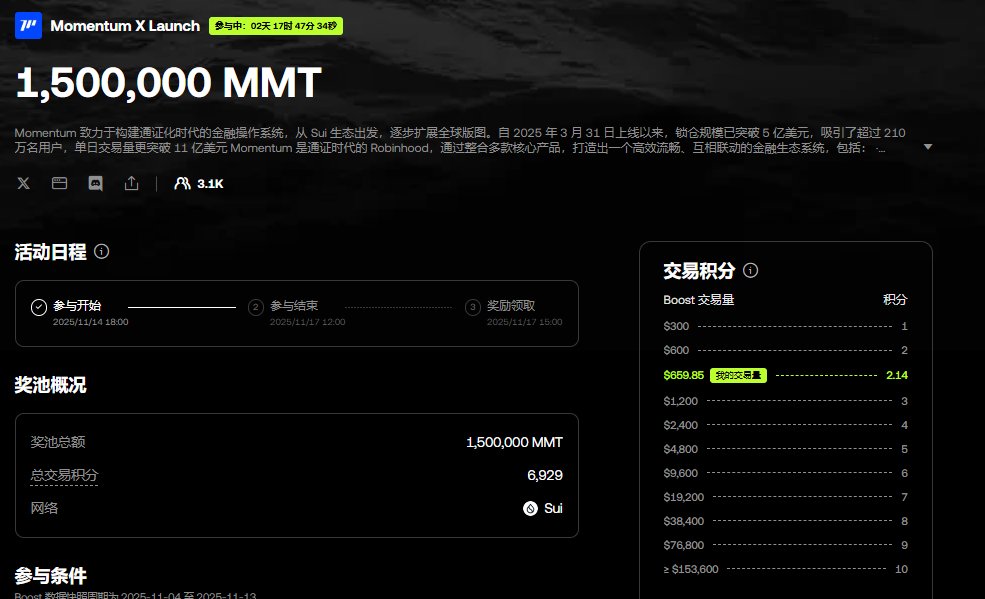This screenshot has width=985, height=599.
Task: Join the Discord community
Action: click(95, 183)
